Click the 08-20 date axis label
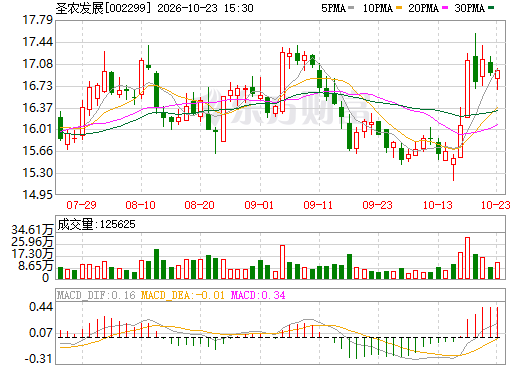520x365 pixels. [200, 205]
